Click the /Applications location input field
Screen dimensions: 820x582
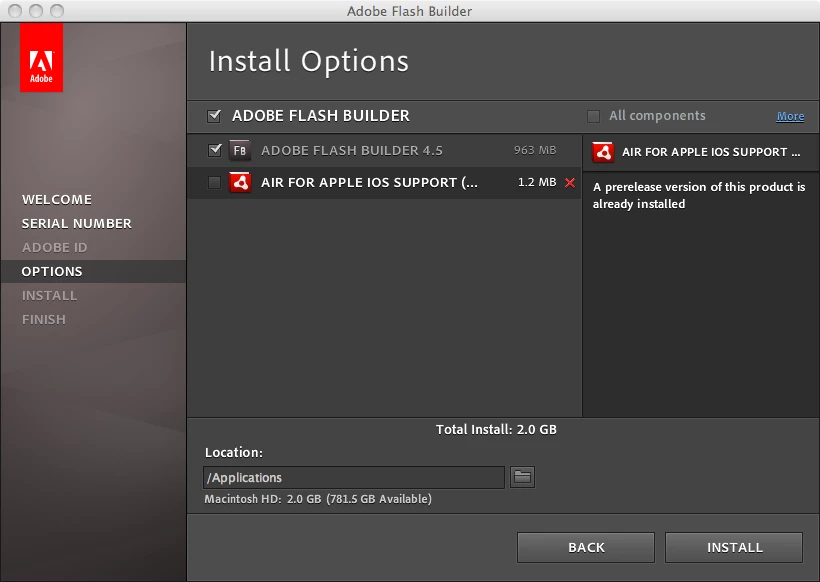point(354,477)
